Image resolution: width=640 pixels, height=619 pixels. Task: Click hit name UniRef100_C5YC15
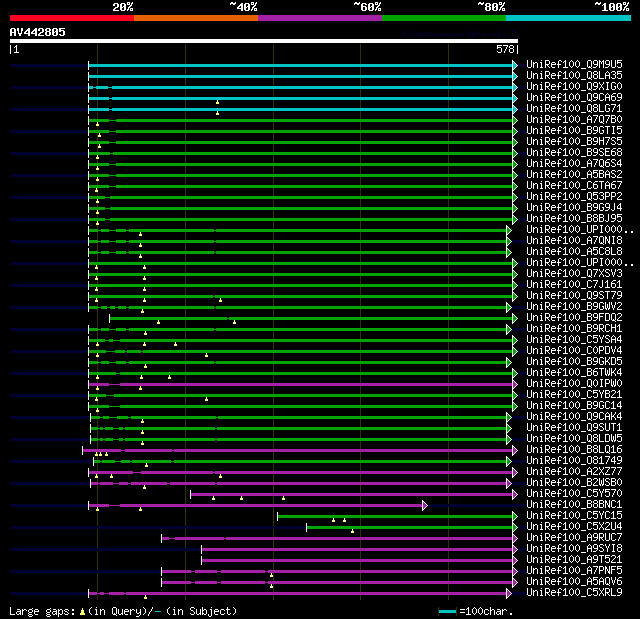coord(574,516)
